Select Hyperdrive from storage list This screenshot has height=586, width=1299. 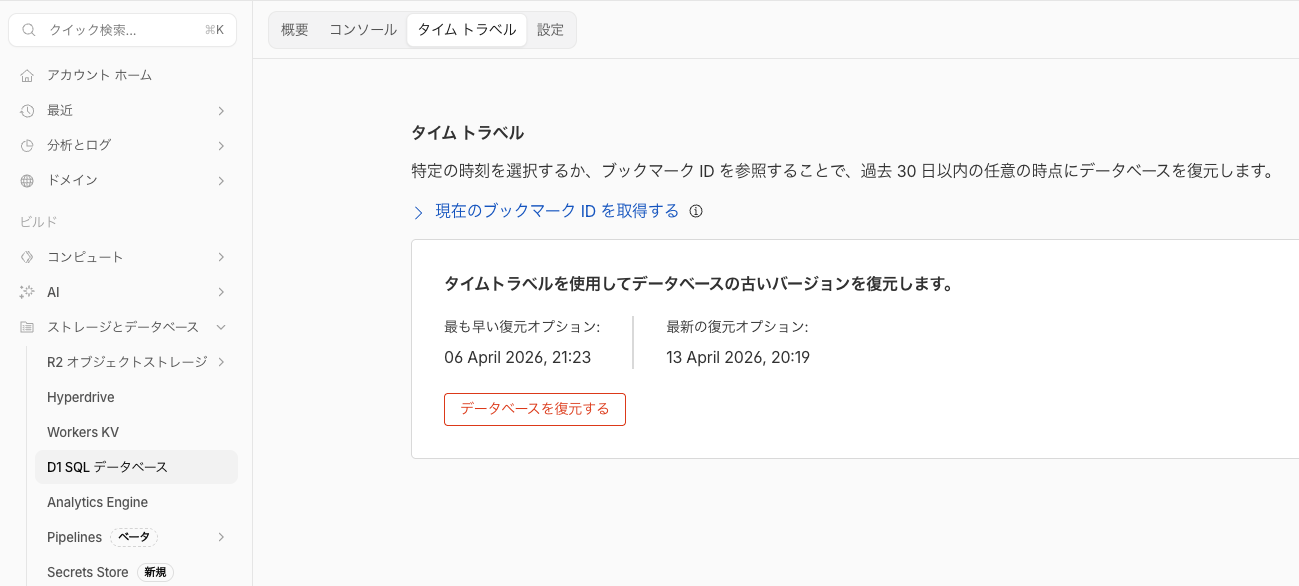click(x=81, y=397)
